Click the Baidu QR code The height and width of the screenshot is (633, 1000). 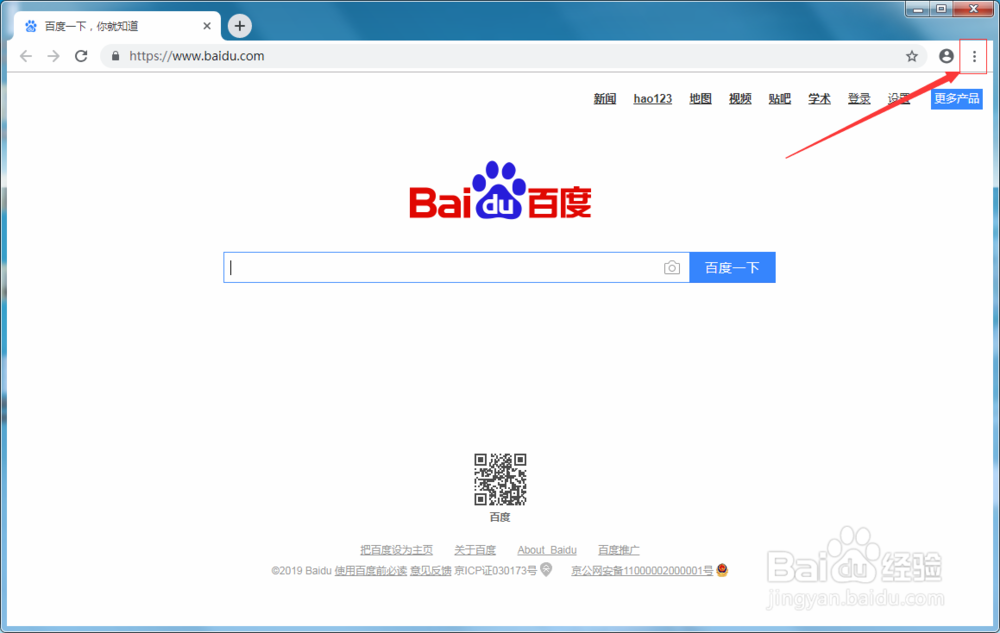pos(500,479)
